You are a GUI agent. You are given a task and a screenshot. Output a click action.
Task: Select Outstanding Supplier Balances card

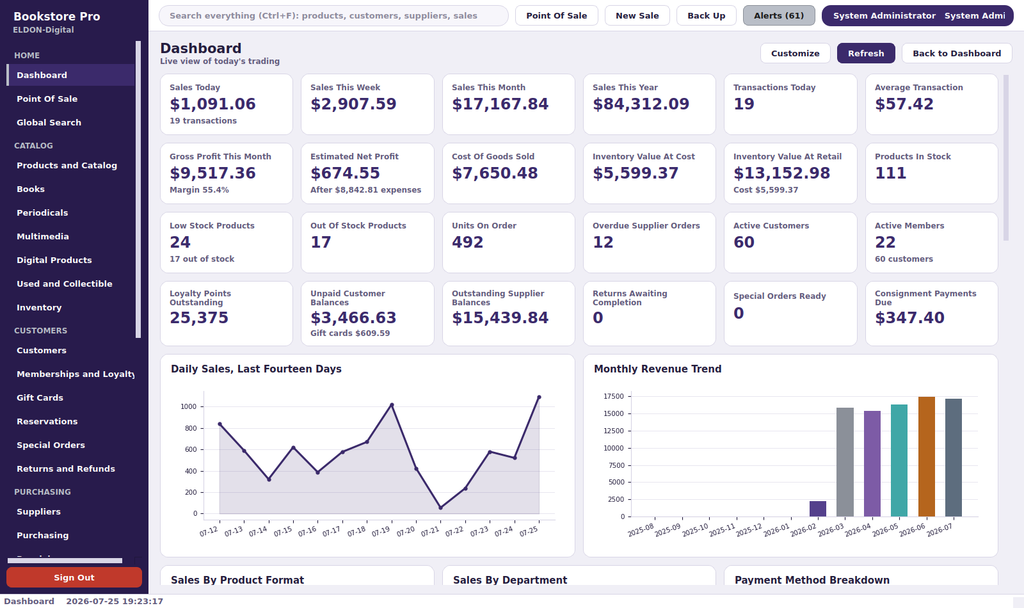point(508,313)
